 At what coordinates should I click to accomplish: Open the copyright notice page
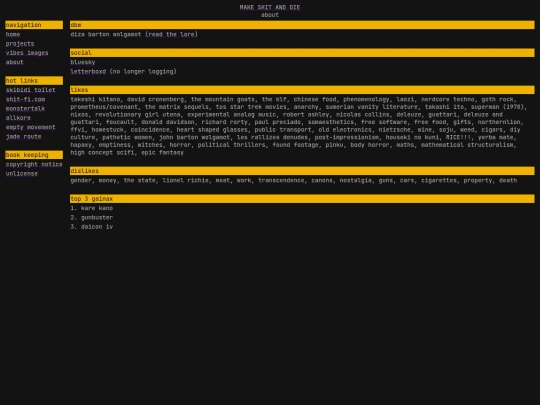click(x=34, y=165)
